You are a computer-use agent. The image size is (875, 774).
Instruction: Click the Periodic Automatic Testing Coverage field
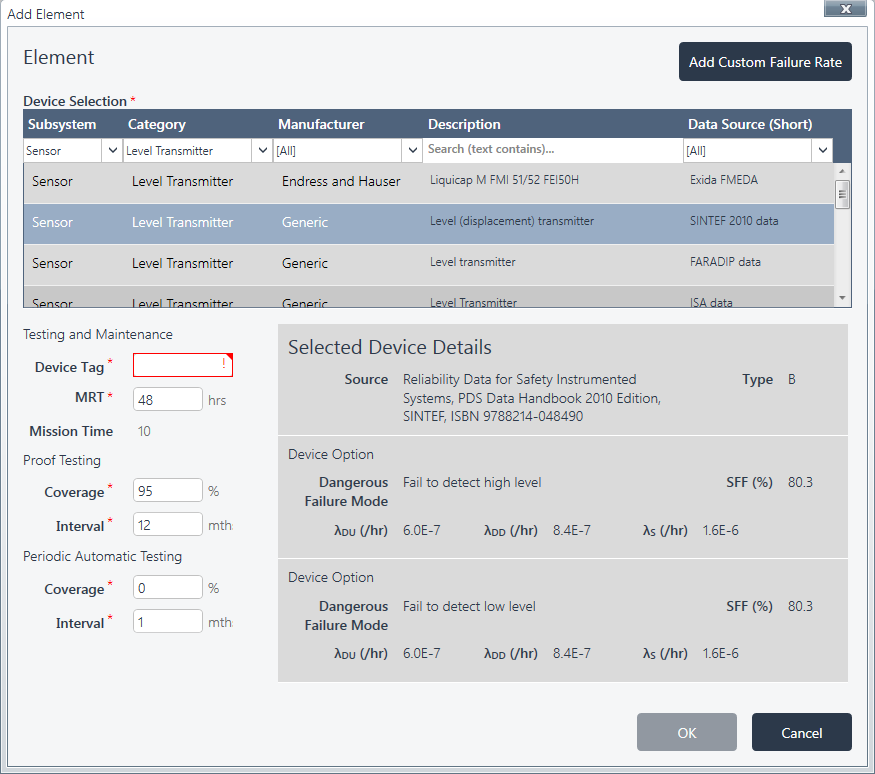(x=167, y=587)
